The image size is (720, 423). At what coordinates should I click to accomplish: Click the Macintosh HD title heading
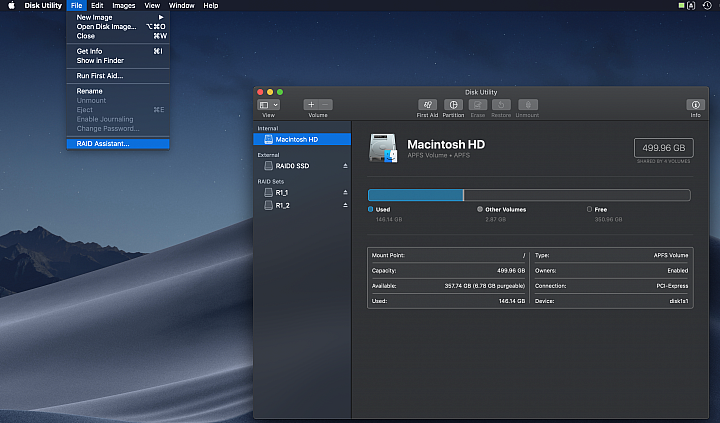pos(446,145)
